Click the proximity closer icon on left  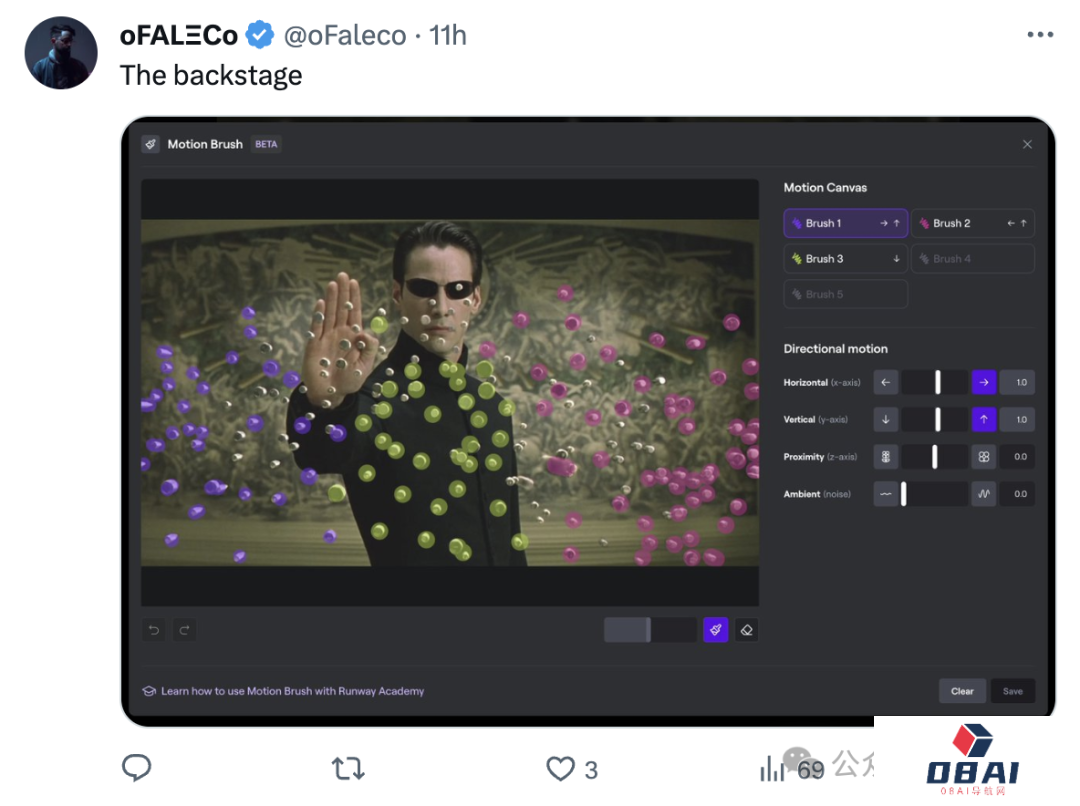point(886,457)
